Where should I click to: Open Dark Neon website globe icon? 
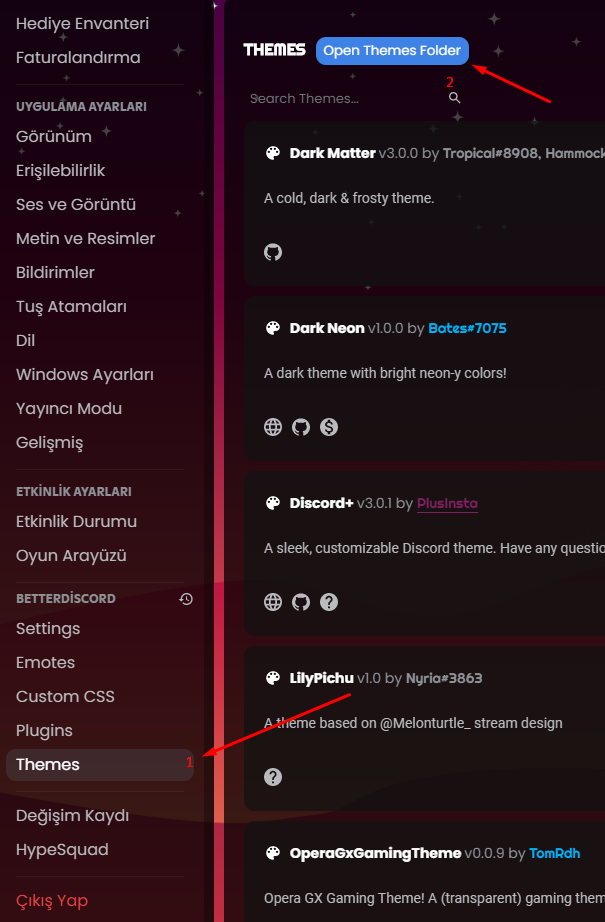click(x=273, y=427)
